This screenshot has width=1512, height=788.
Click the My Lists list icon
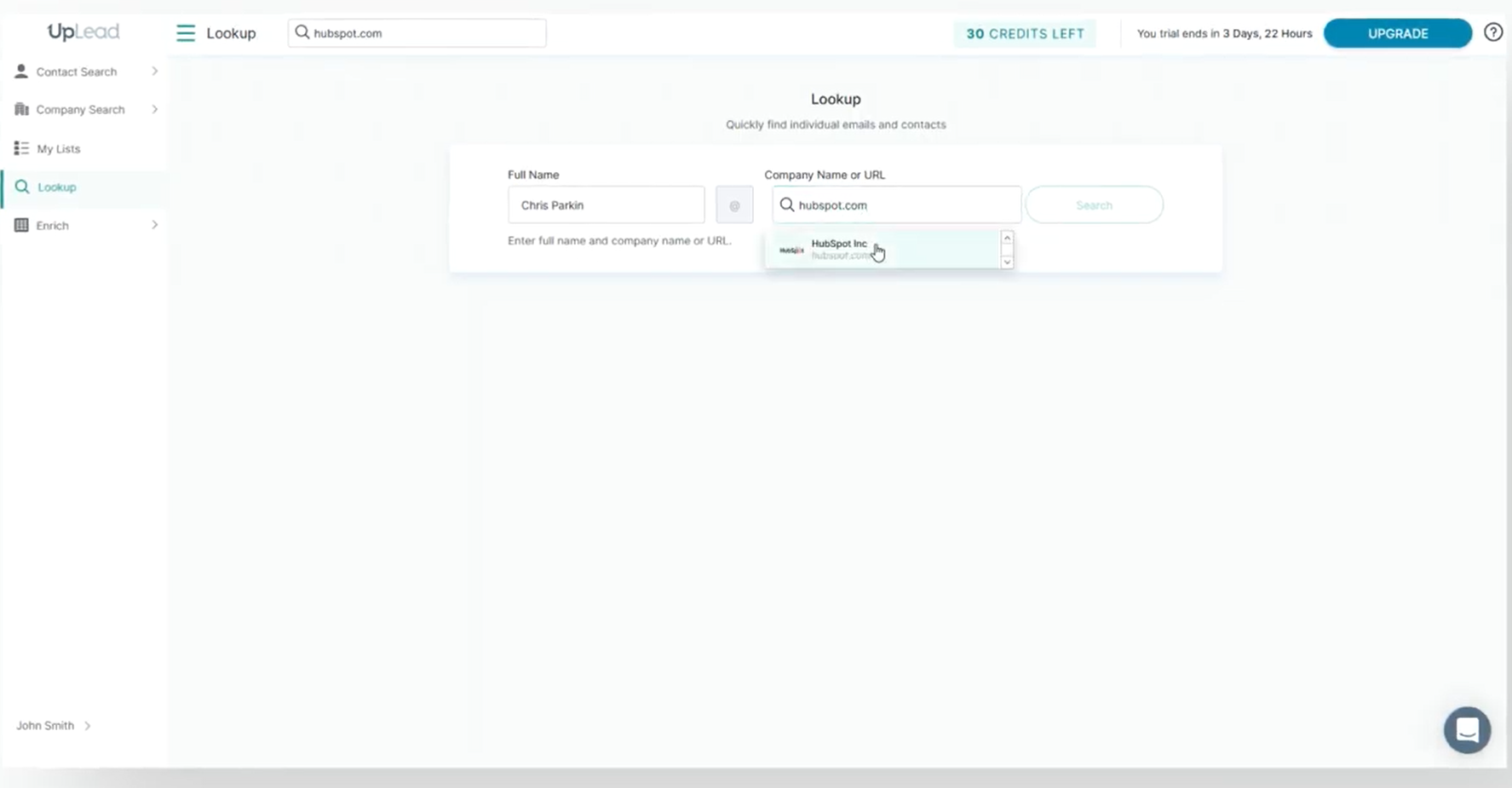point(21,148)
